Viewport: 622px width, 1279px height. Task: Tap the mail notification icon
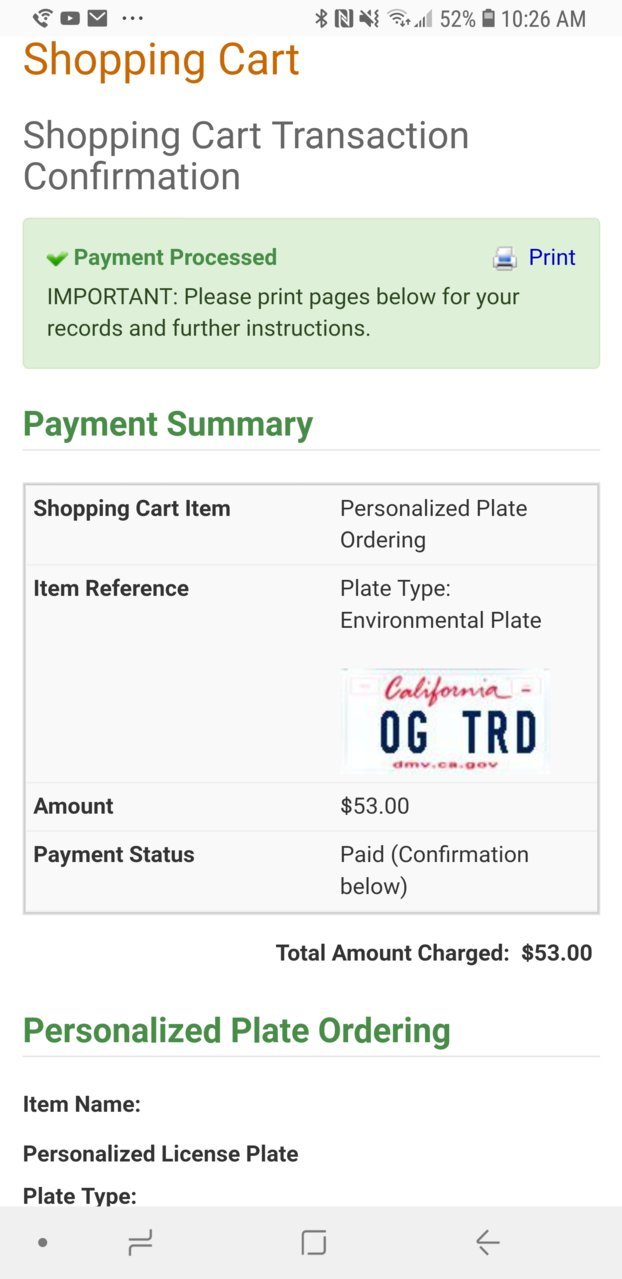[97, 18]
